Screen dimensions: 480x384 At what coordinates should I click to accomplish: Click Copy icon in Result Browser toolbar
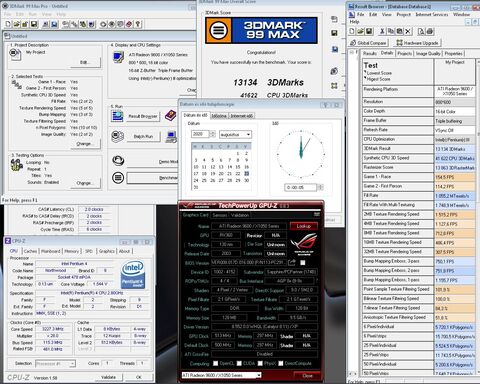click(391, 31)
